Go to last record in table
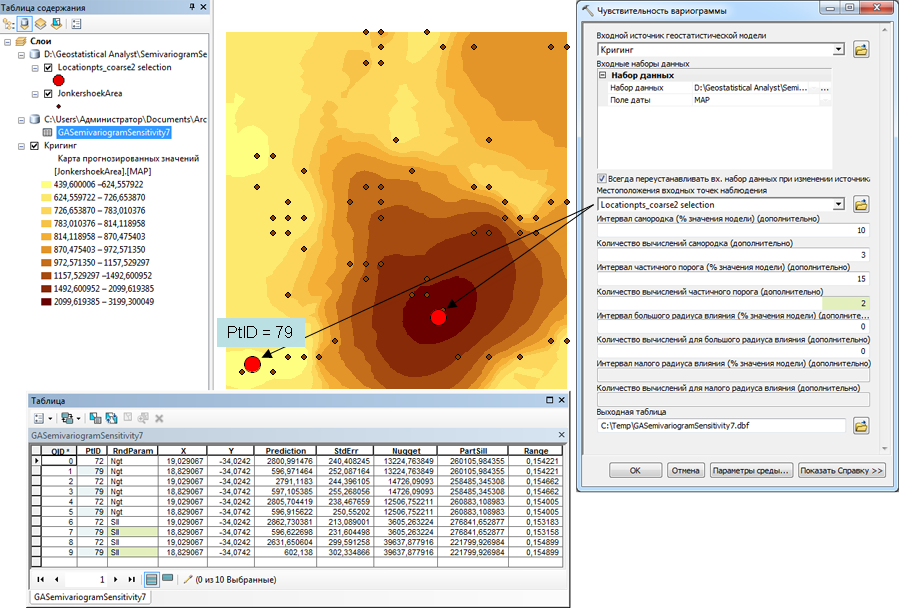This screenshot has width=899, height=608. pyautogui.click(x=132, y=579)
